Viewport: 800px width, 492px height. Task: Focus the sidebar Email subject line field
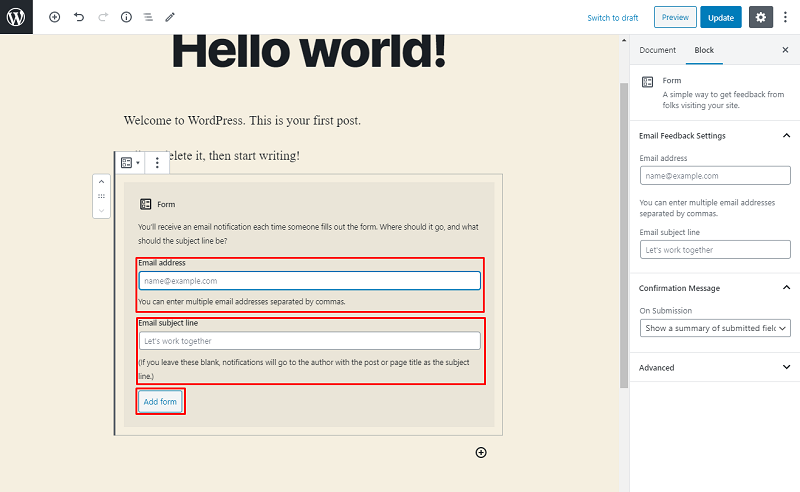715,250
